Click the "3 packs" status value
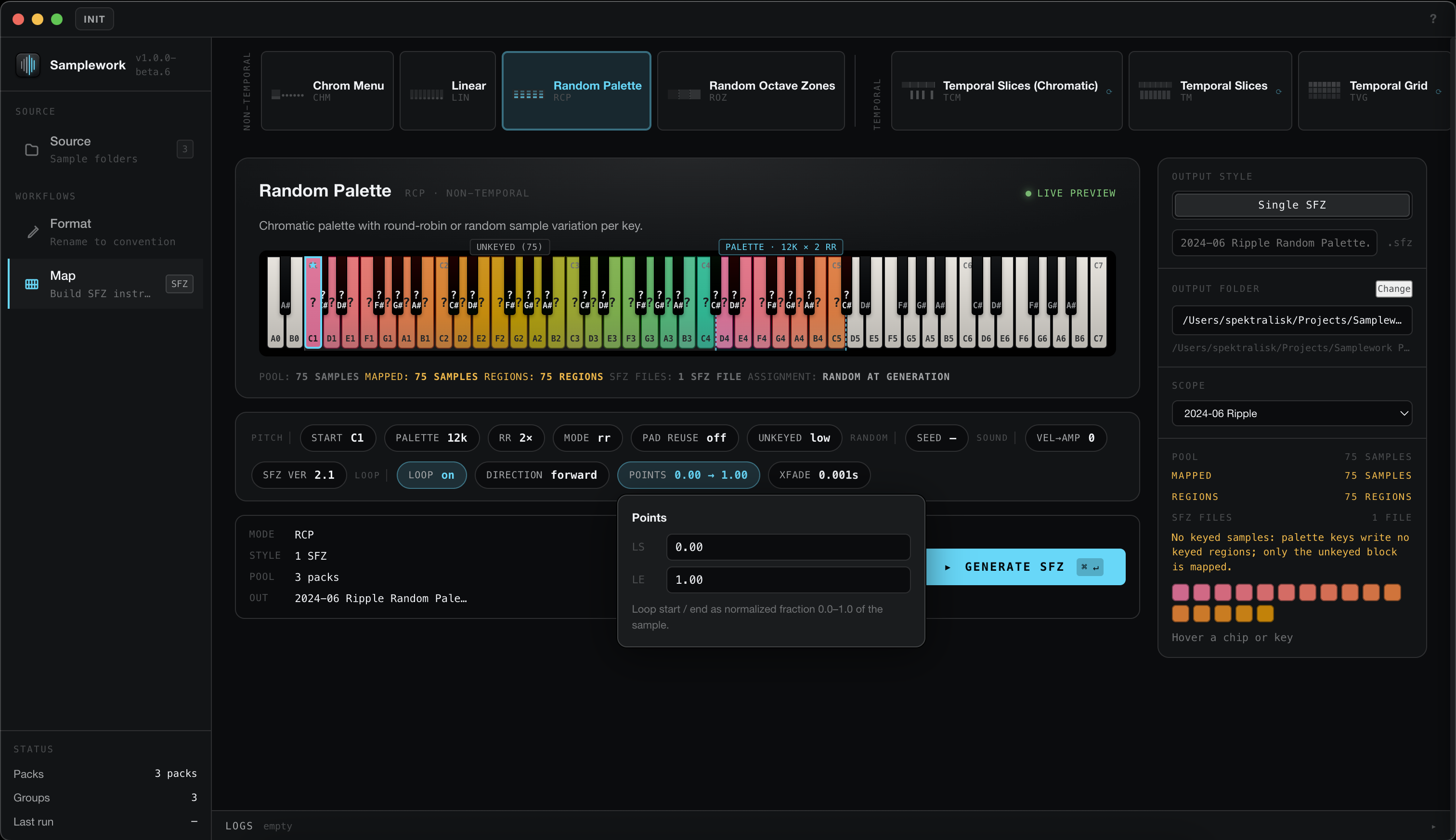1456x840 pixels. tap(175, 773)
